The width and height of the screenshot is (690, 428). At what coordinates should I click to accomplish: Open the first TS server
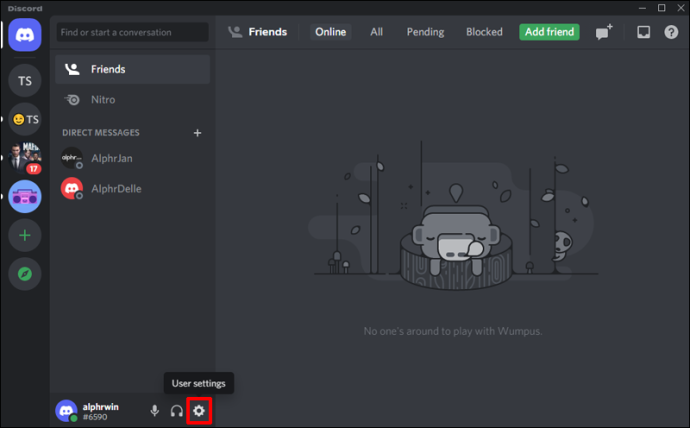pos(25,80)
